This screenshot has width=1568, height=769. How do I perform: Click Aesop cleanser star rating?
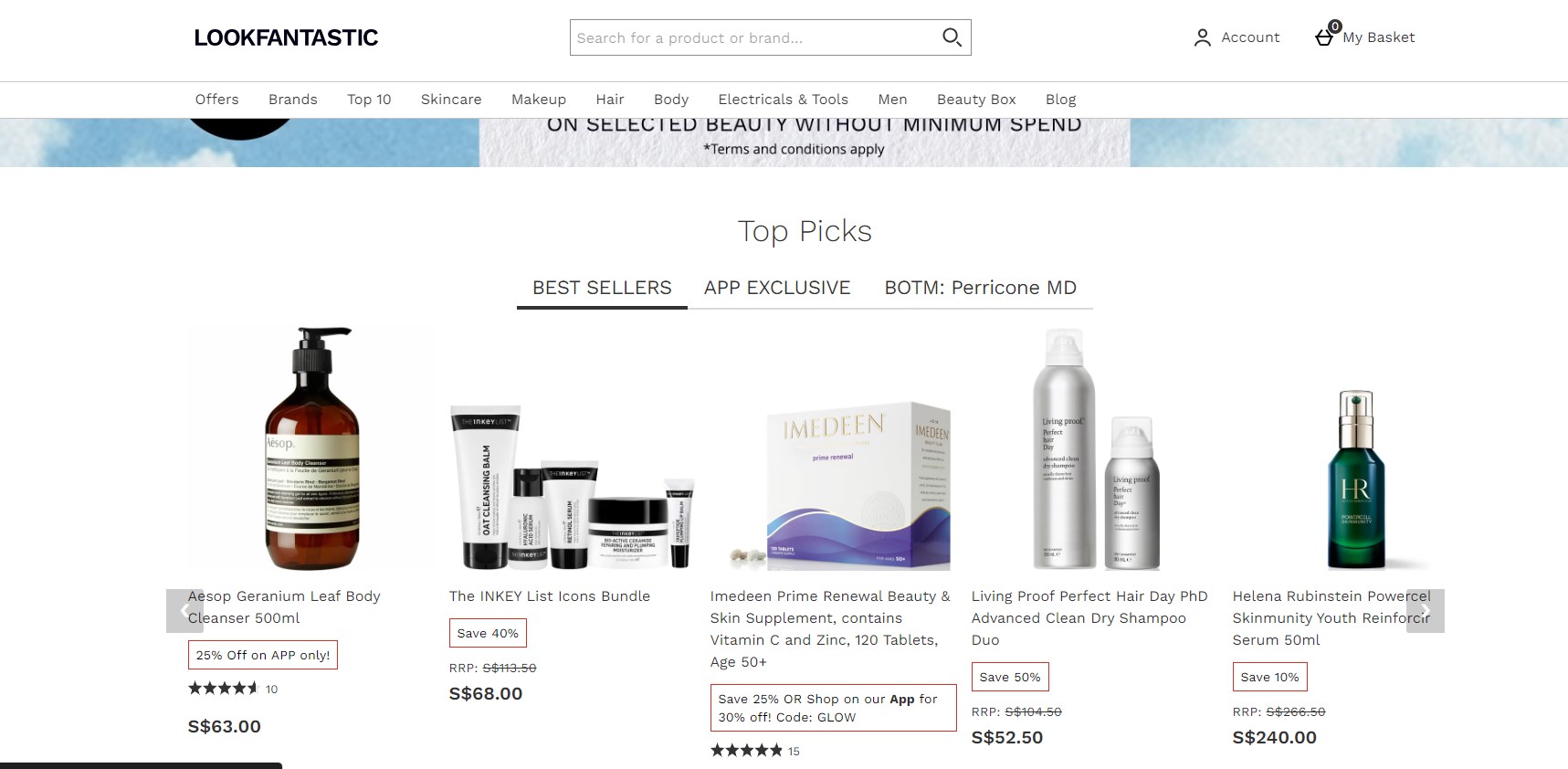224,689
